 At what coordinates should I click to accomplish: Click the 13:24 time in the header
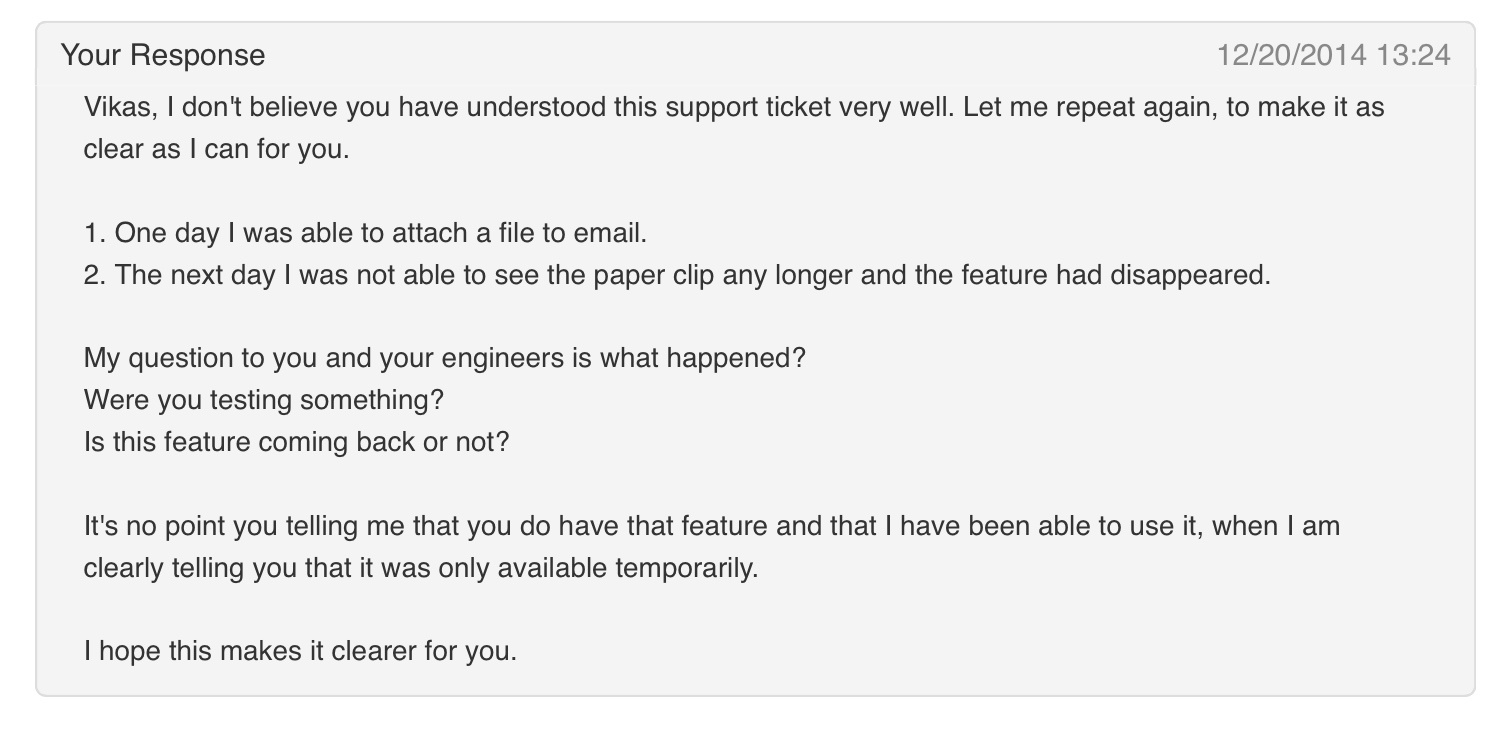pyautogui.click(x=1413, y=55)
